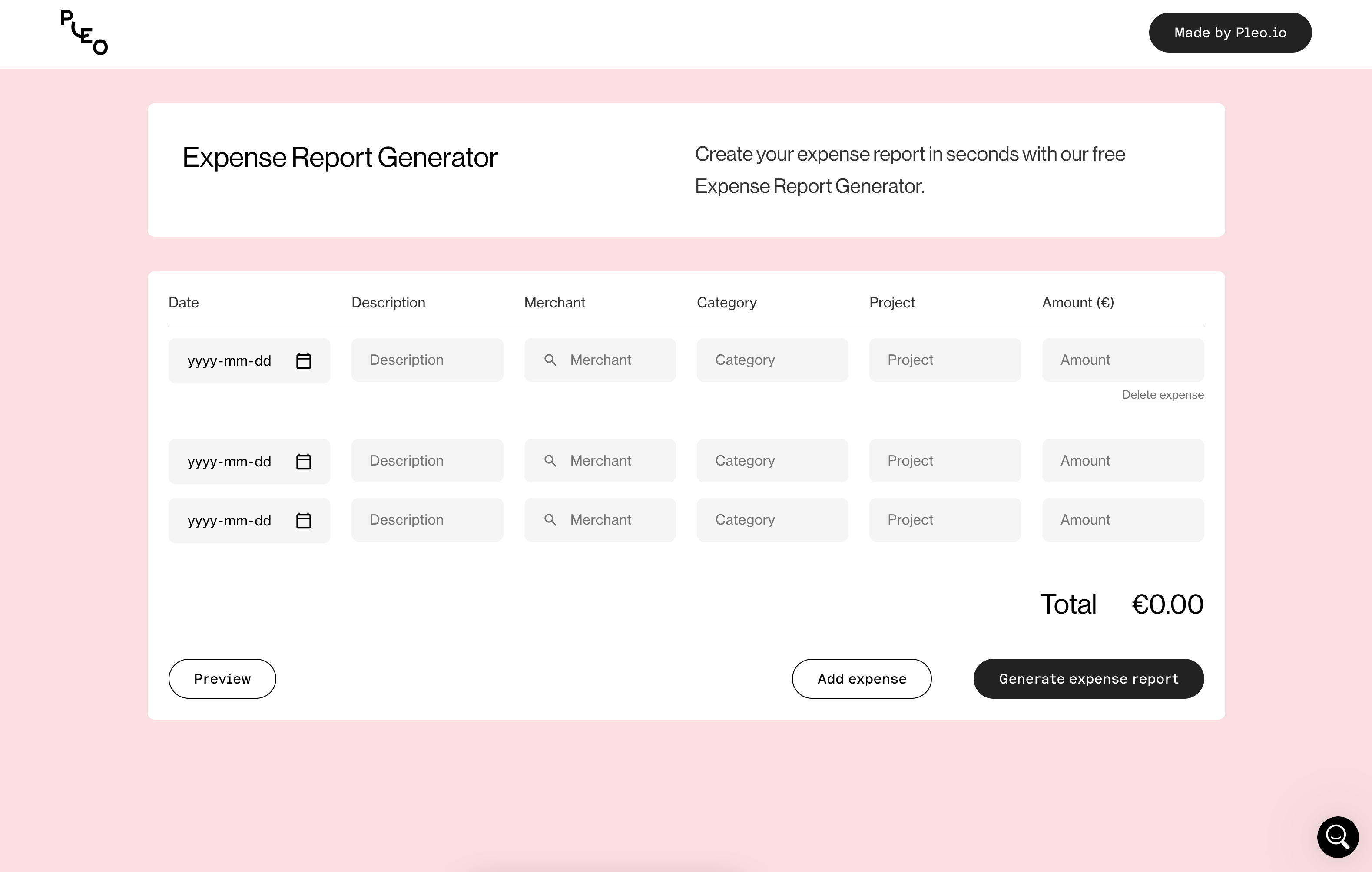Focus the third row date field

(249, 521)
